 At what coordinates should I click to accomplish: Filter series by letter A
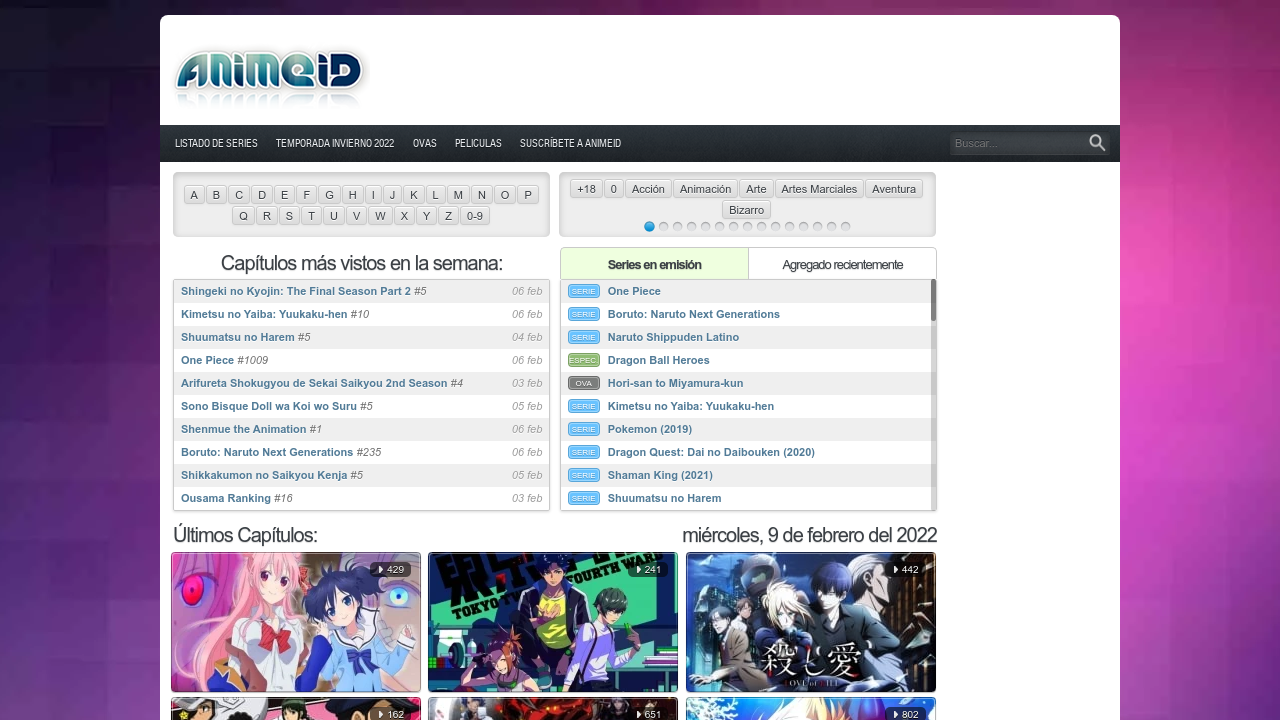[194, 195]
